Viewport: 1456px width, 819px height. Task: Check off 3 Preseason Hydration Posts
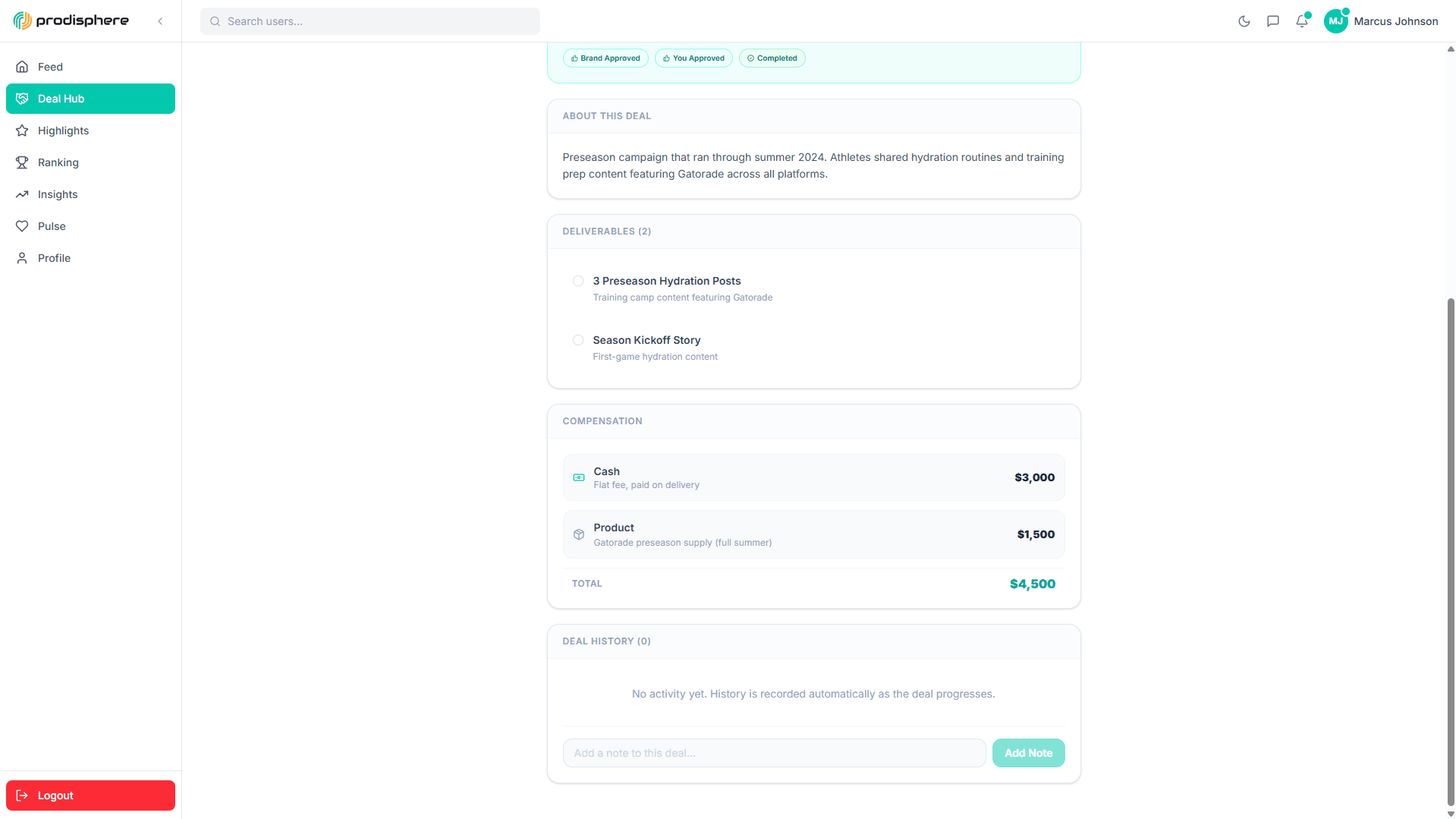point(578,281)
